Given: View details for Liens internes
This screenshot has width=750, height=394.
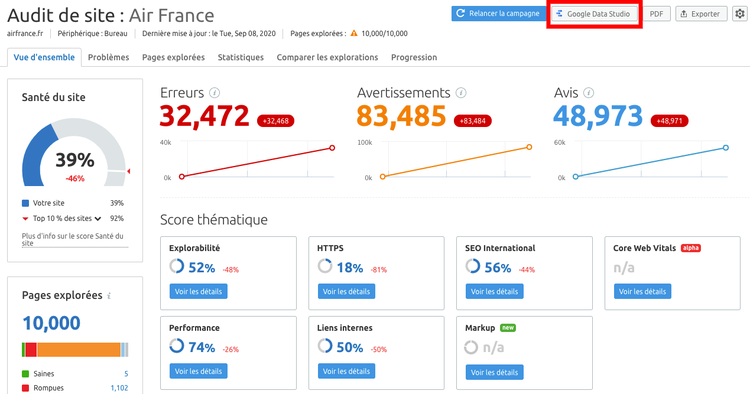Looking at the screenshot, I should pos(346,371).
